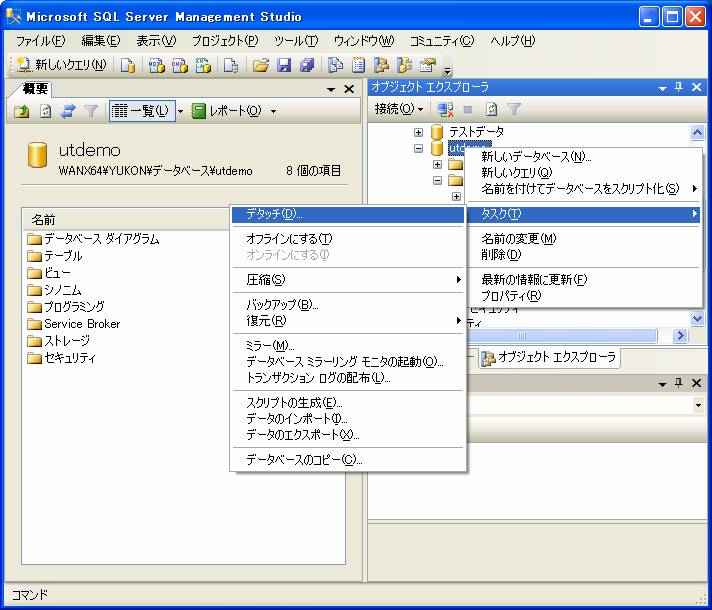This screenshot has height=610, width=712.
Task: Click the Save floppy disk icon
Action: tap(283, 65)
